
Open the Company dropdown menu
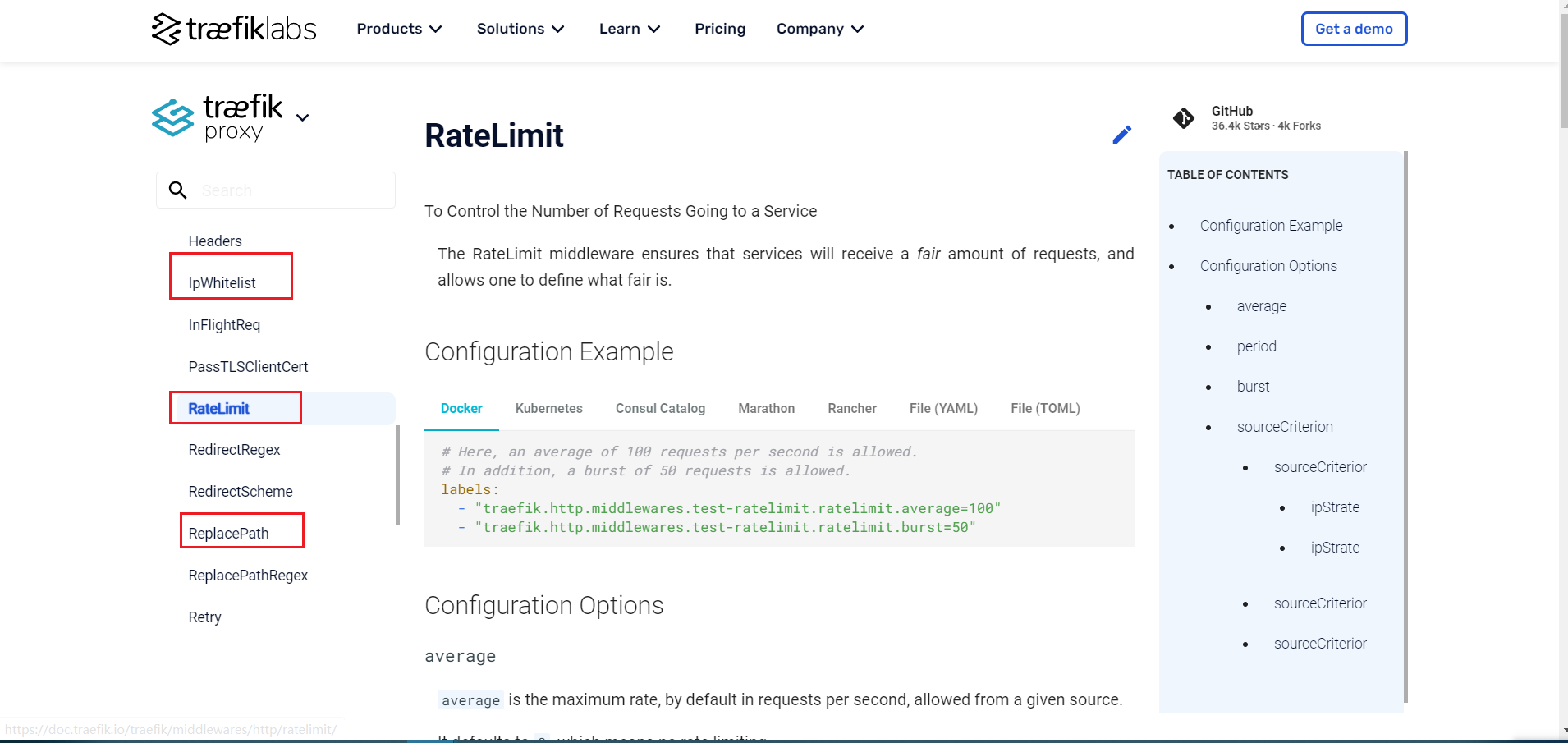click(820, 29)
